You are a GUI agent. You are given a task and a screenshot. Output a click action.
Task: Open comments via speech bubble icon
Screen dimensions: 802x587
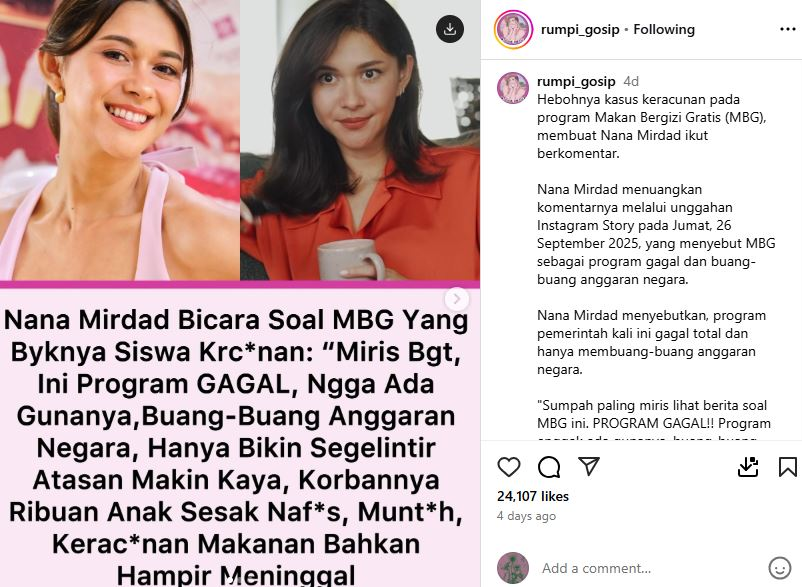point(549,467)
